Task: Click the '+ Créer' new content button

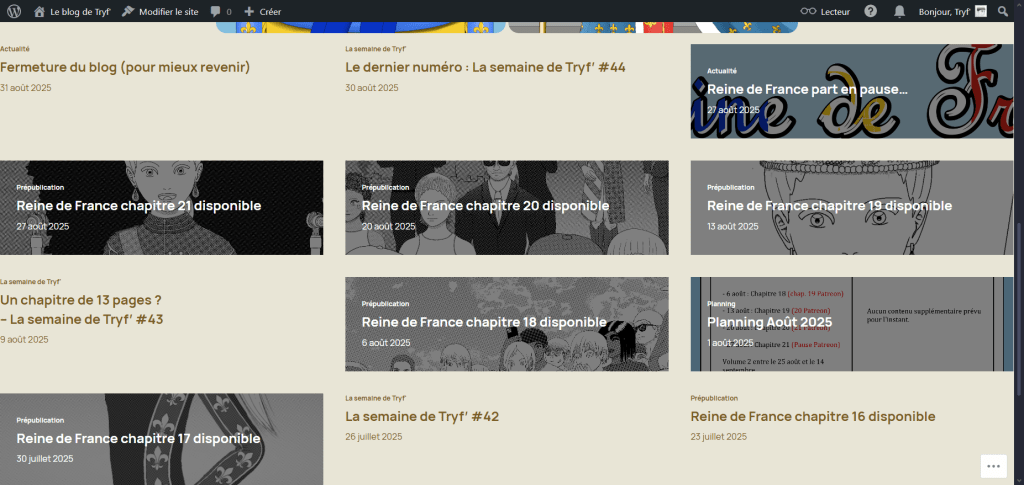Action: (263, 11)
